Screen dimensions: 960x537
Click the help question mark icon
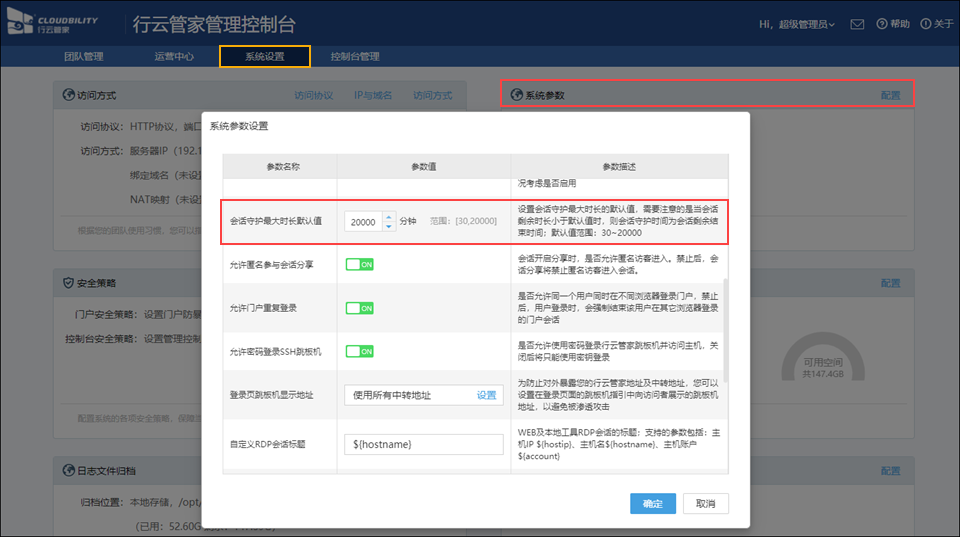(x=882, y=24)
